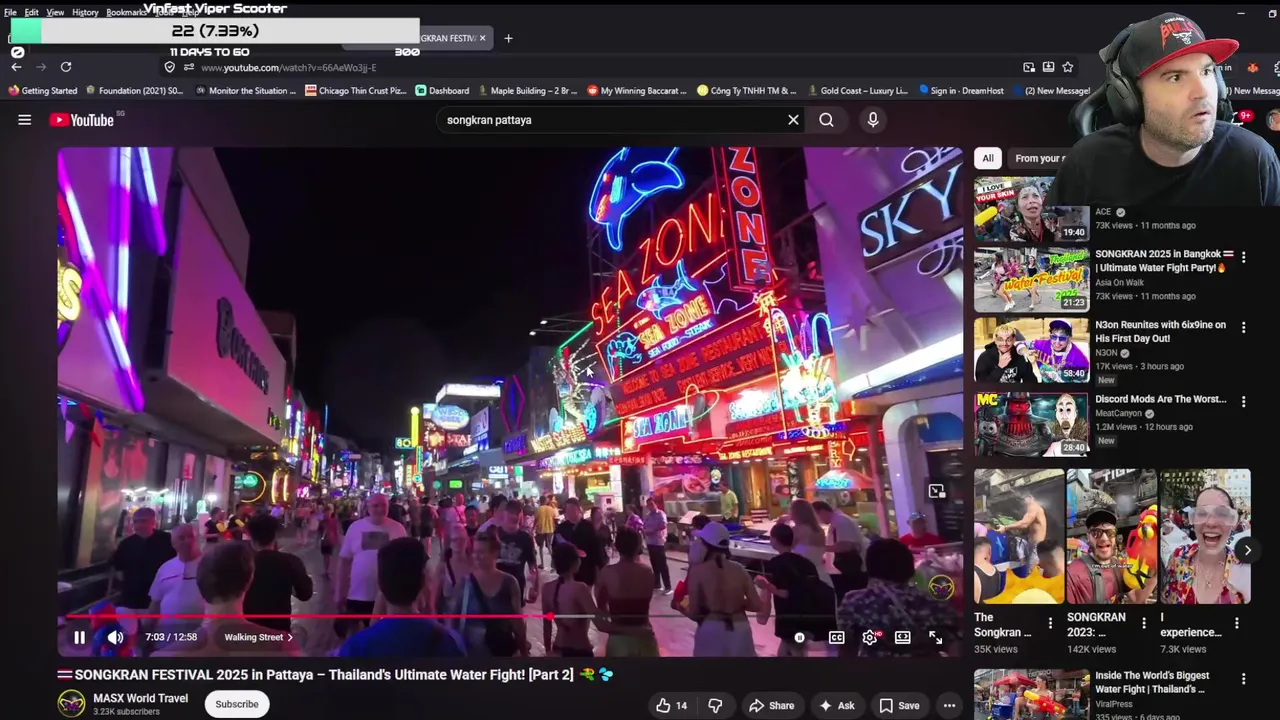Open Foundation (2021) bookmark

click(x=134, y=90)
